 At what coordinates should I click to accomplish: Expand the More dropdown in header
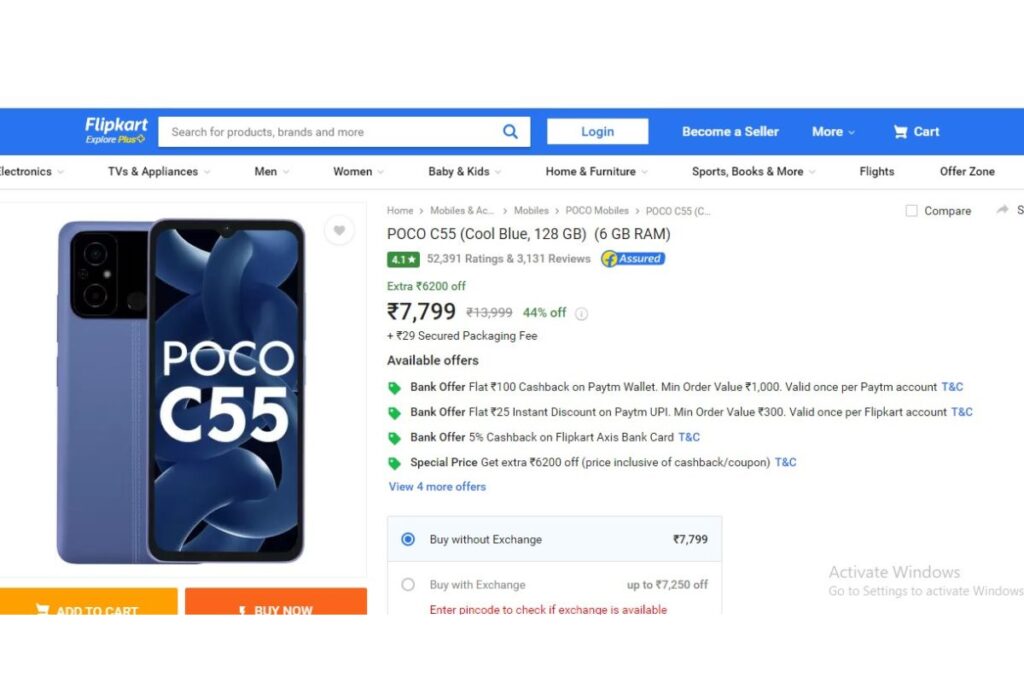tap(833, 132)
